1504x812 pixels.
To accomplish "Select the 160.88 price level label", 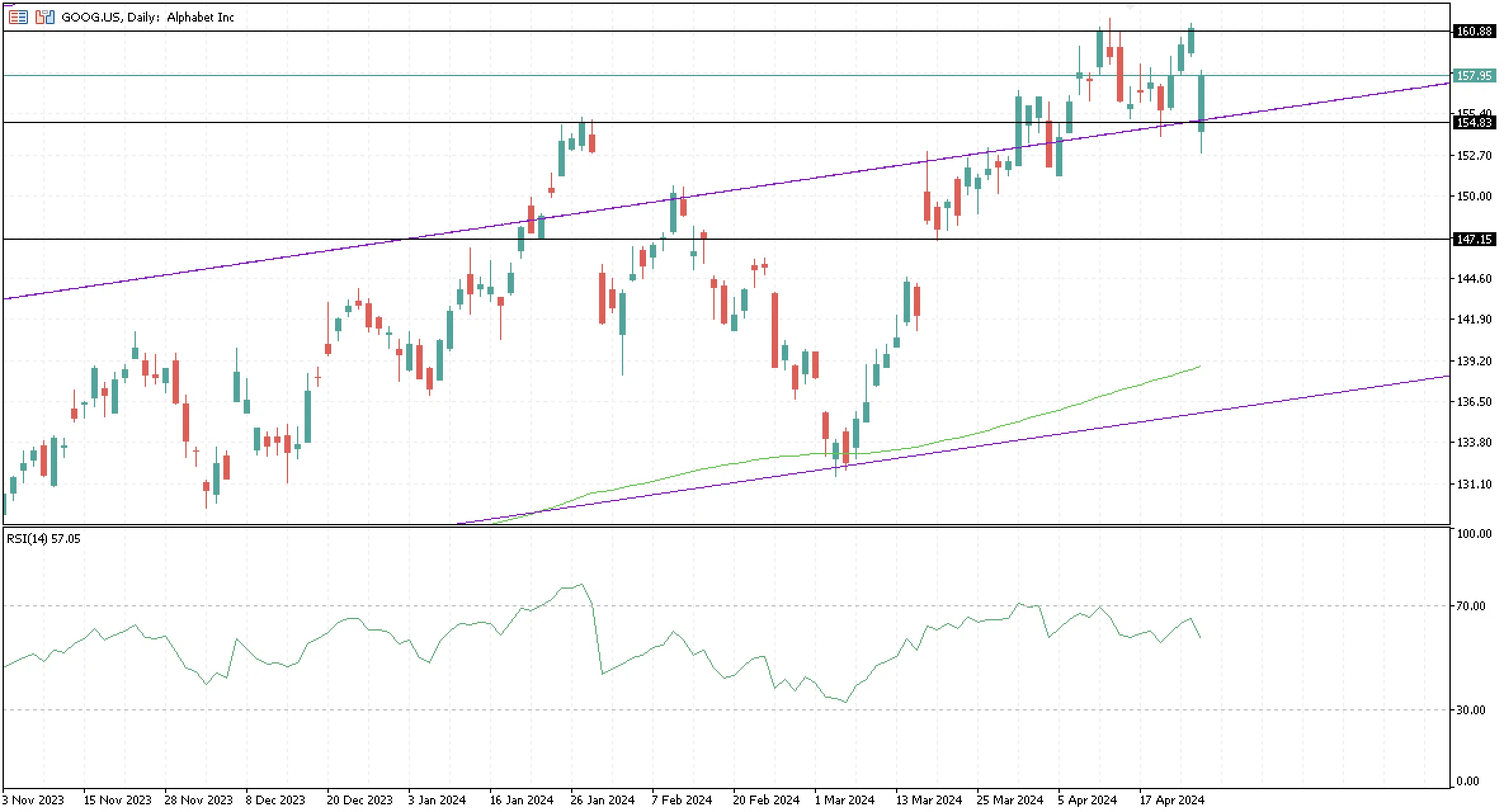I will tap(1474, 31).
